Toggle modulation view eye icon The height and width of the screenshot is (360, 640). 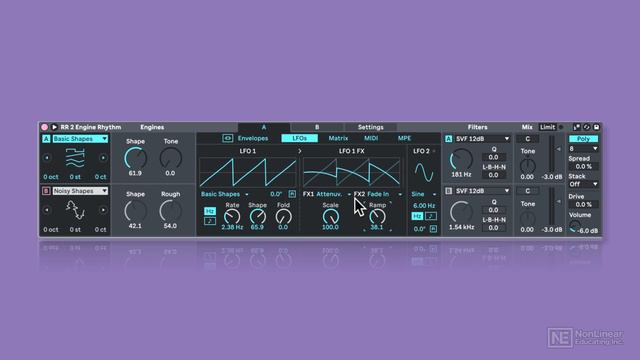click(227, 138)
